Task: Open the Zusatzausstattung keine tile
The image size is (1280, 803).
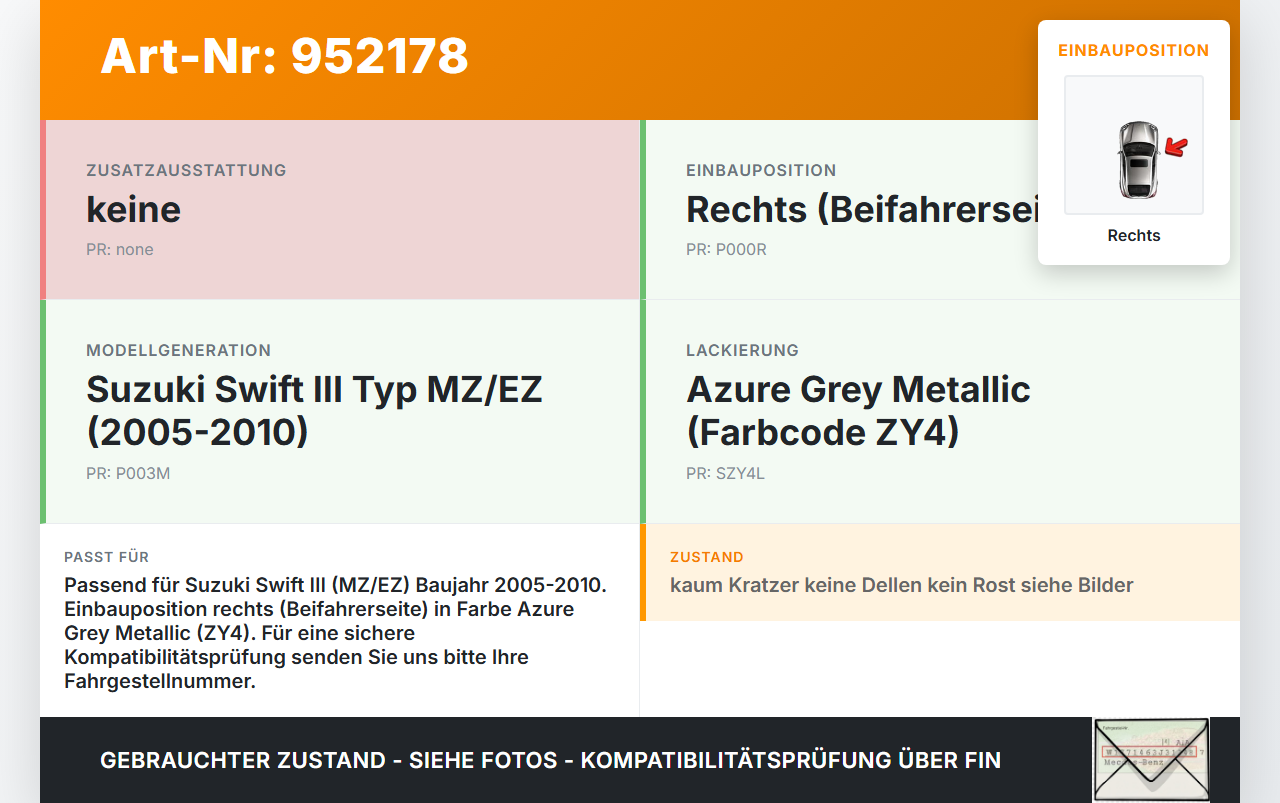Action: tap(340, 210)
